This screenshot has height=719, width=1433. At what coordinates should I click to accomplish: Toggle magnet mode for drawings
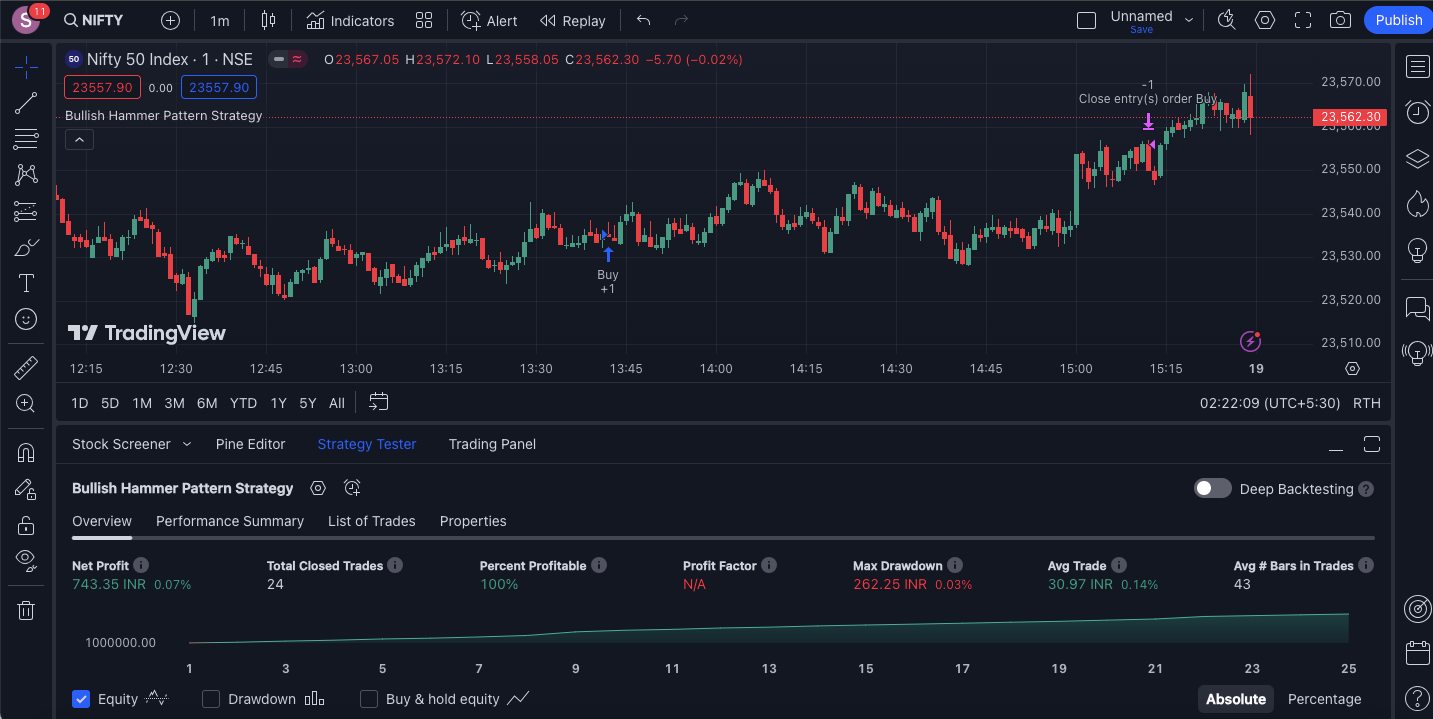pos(26,453)
